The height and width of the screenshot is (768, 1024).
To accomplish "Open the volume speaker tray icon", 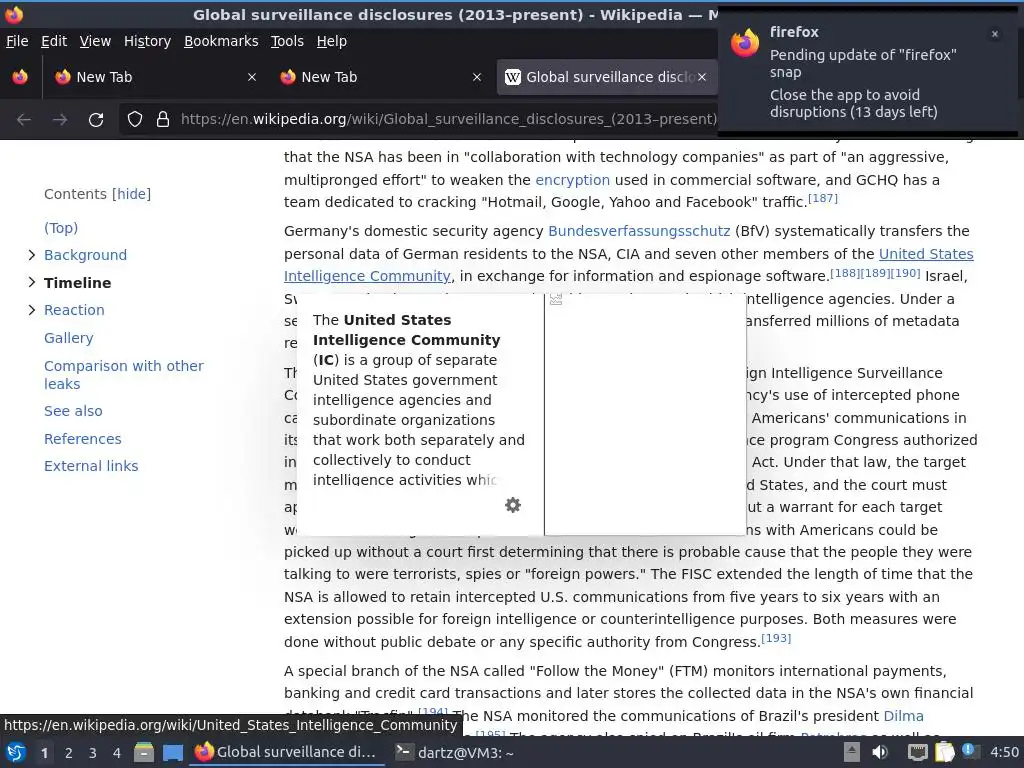I will tap(880, 752).
